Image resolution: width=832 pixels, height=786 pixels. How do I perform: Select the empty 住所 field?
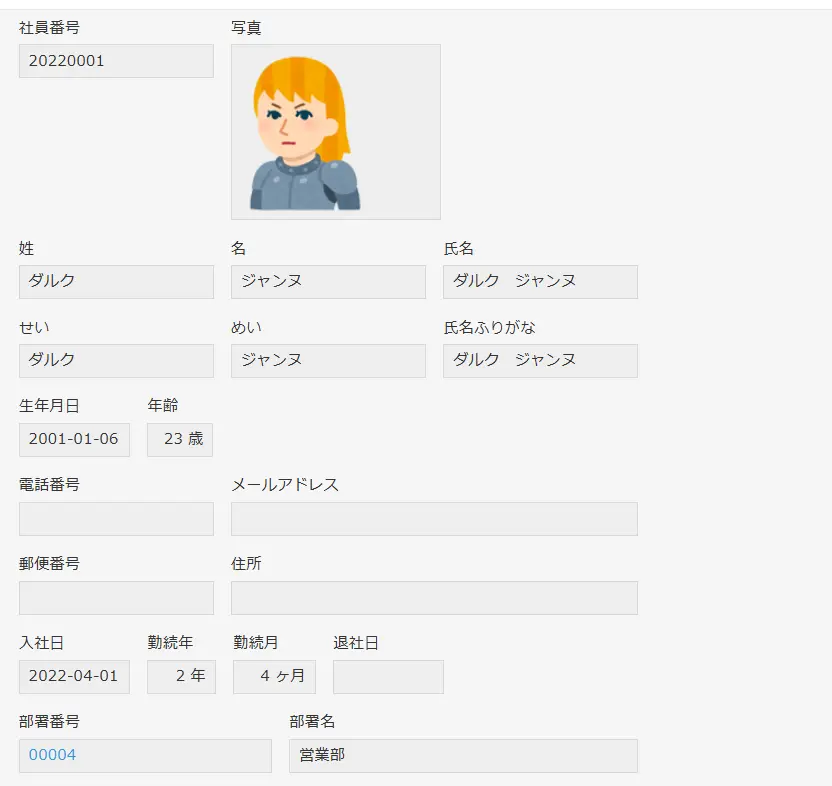coord(434,597)
